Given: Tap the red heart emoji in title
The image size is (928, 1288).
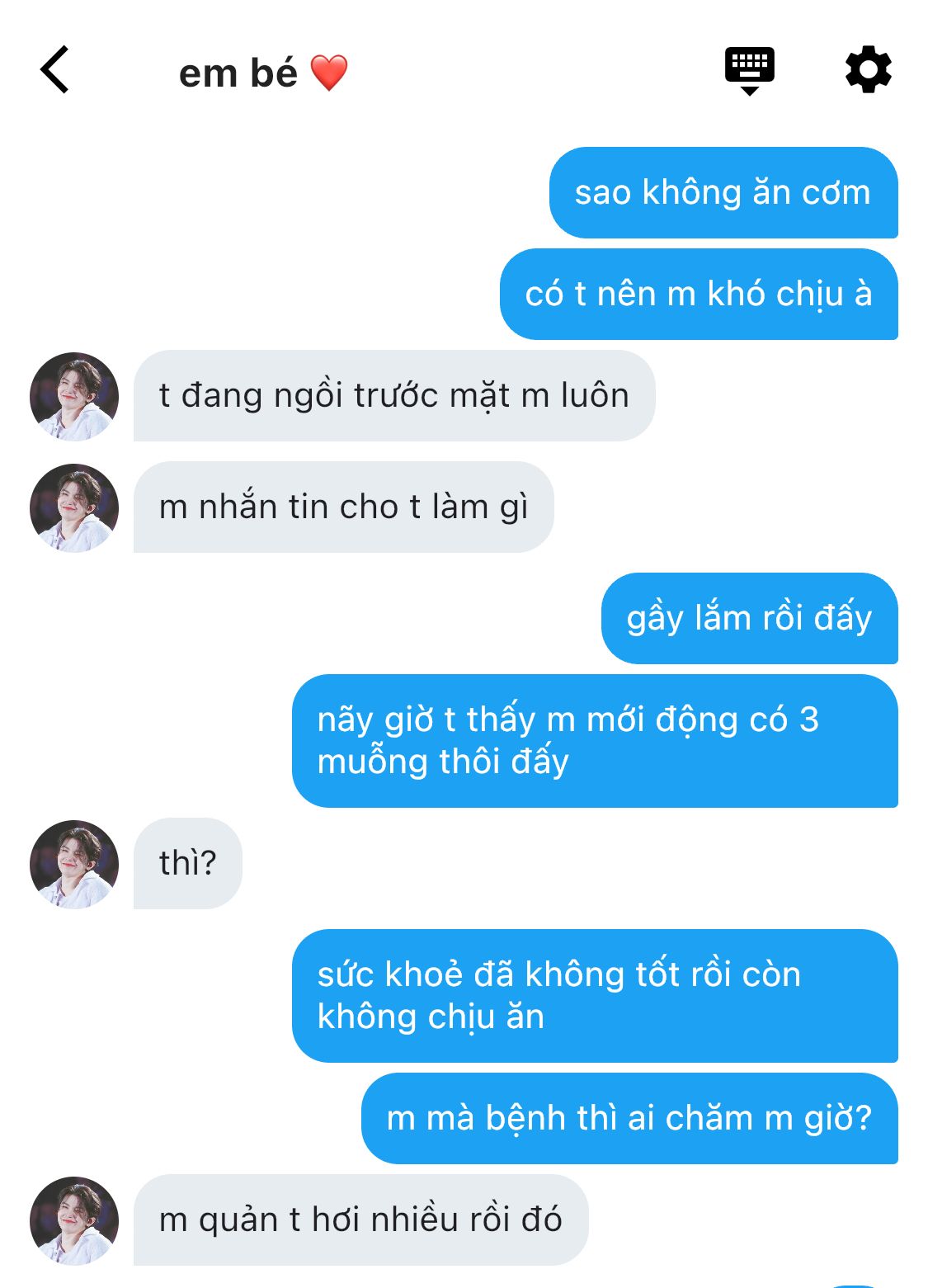Looking at the screenshot, I should tap(329, 73).
